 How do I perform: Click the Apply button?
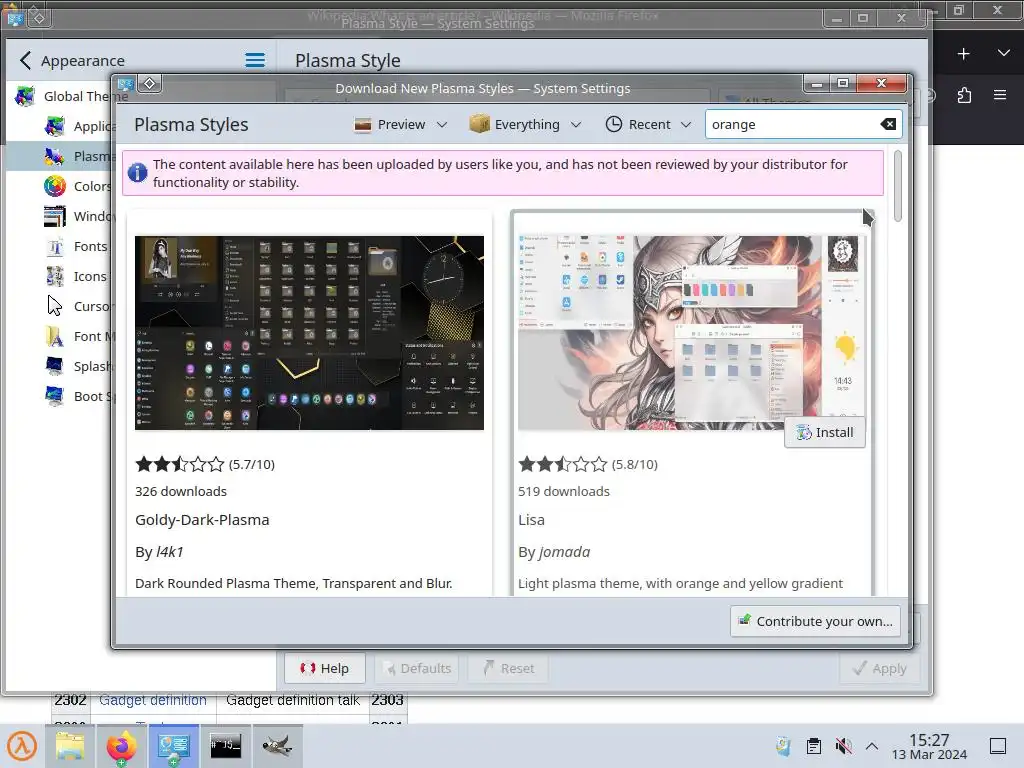click(880, 668)
